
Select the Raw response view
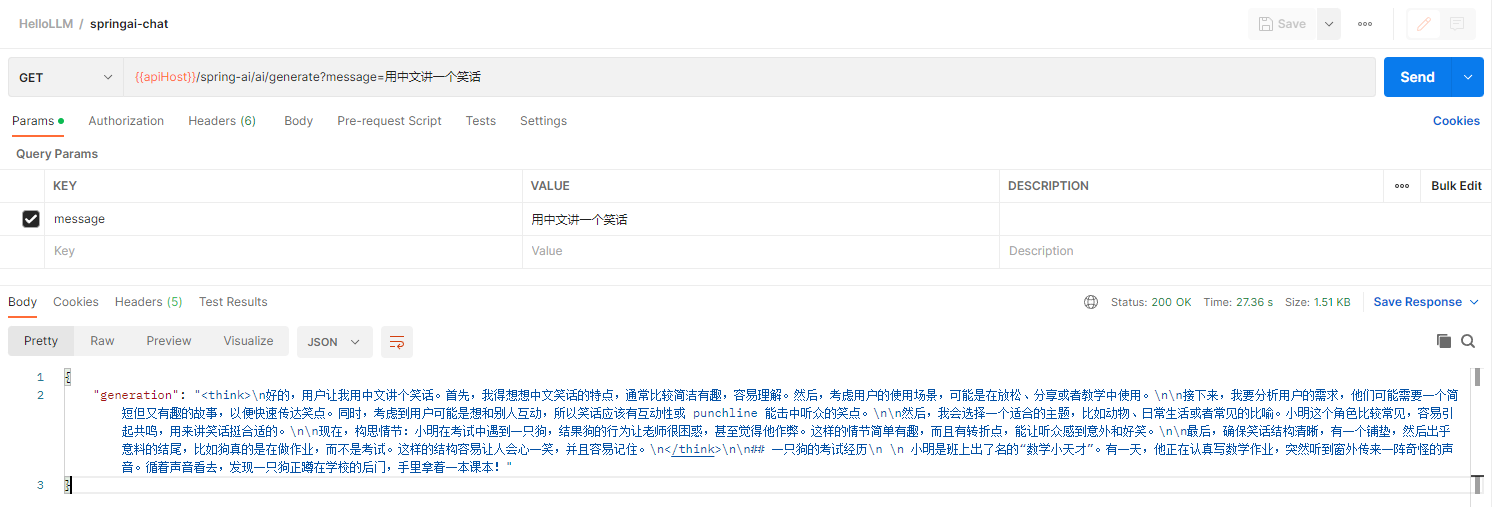coord(102,341)
